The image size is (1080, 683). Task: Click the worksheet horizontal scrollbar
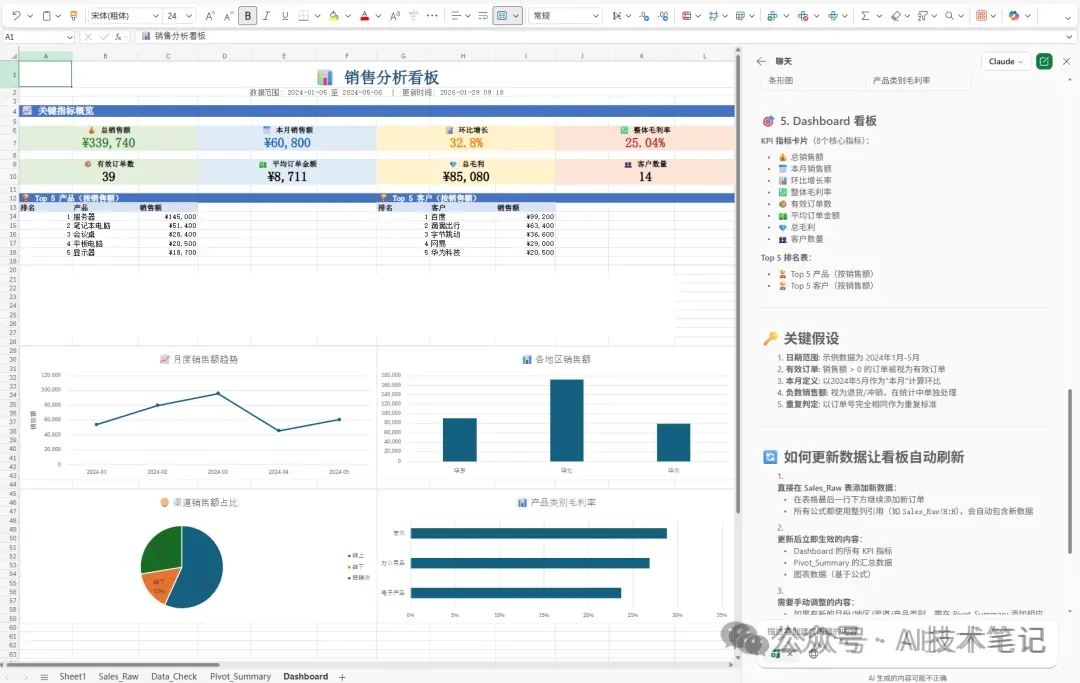[x=114, y=665]
